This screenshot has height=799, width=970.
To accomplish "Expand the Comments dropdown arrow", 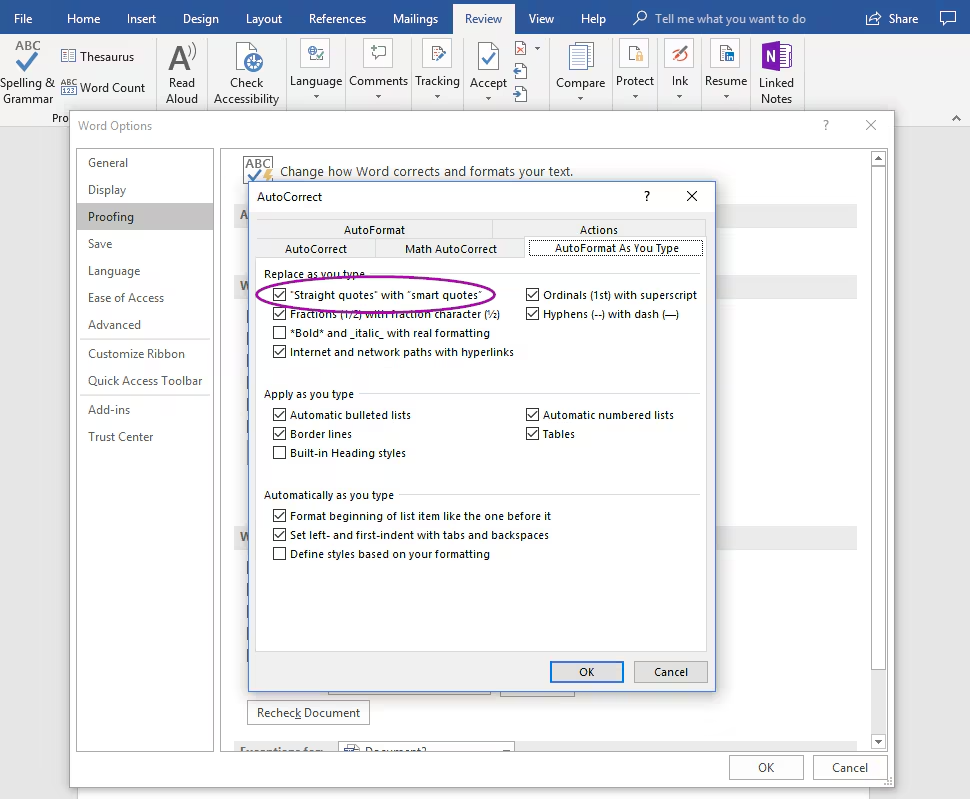I will [378, 96].
